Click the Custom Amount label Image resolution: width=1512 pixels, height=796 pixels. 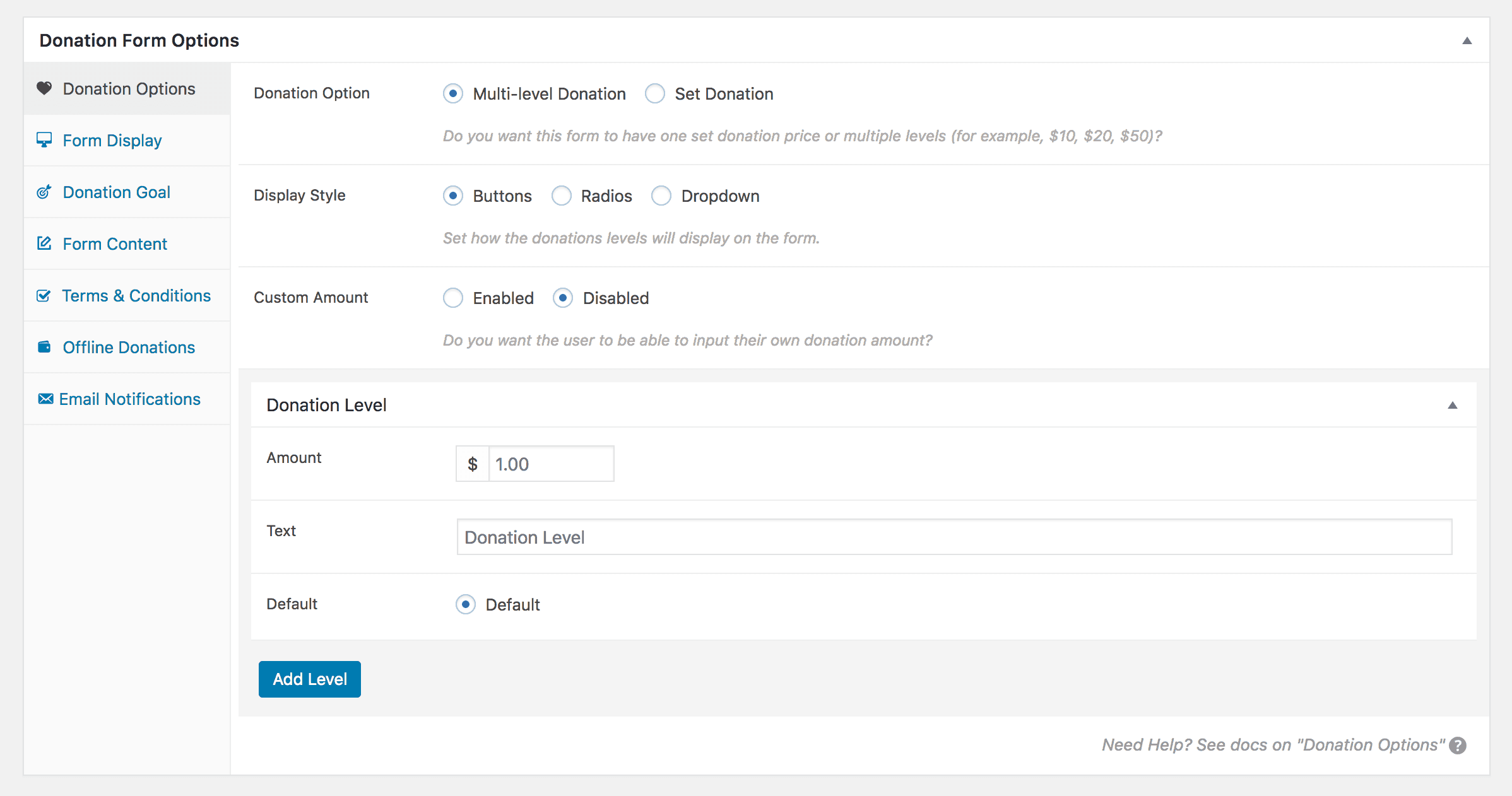point(310,297)
